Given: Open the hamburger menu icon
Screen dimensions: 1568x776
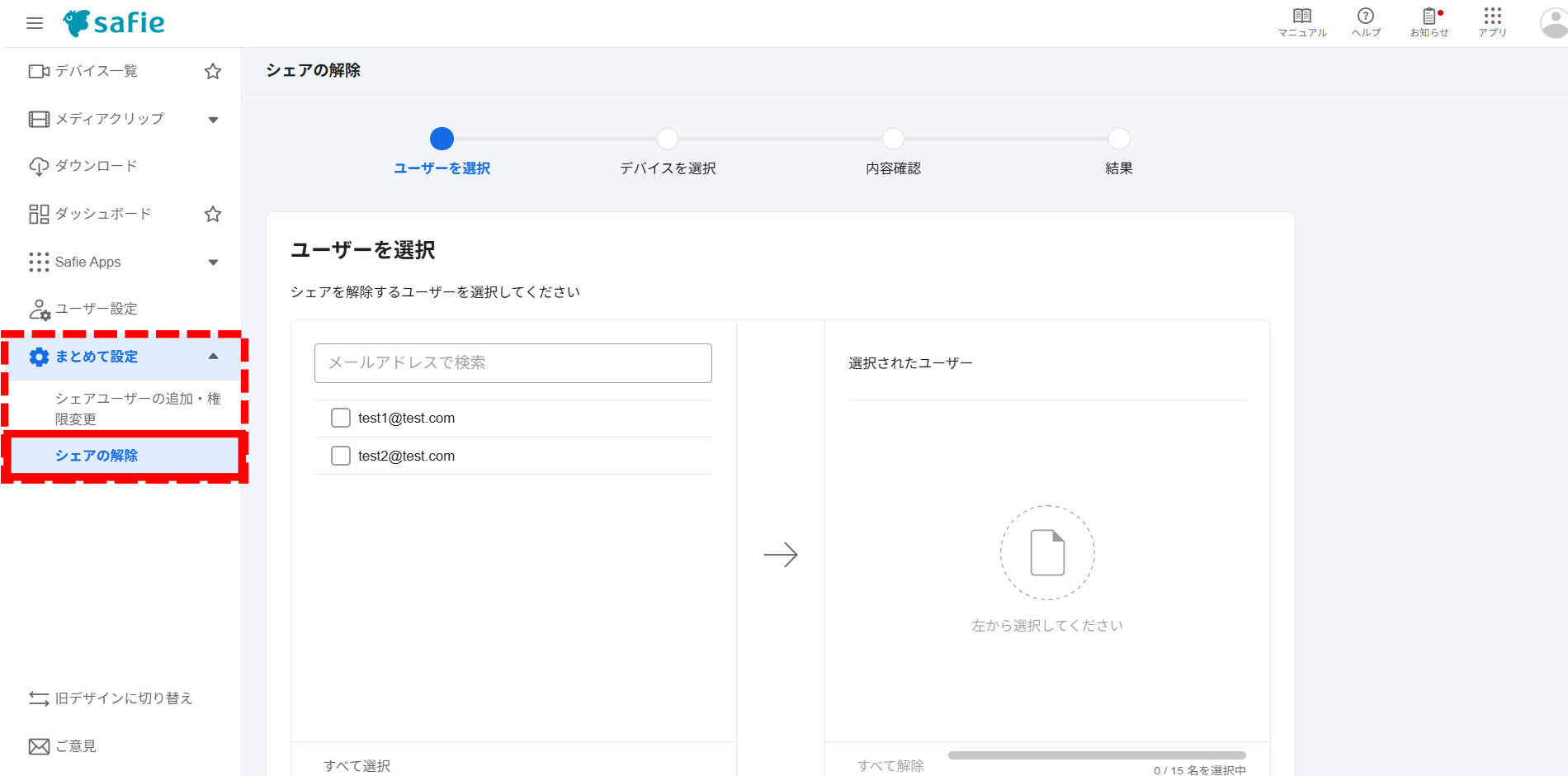Looking at the screenshot, I should pos(35,23).
